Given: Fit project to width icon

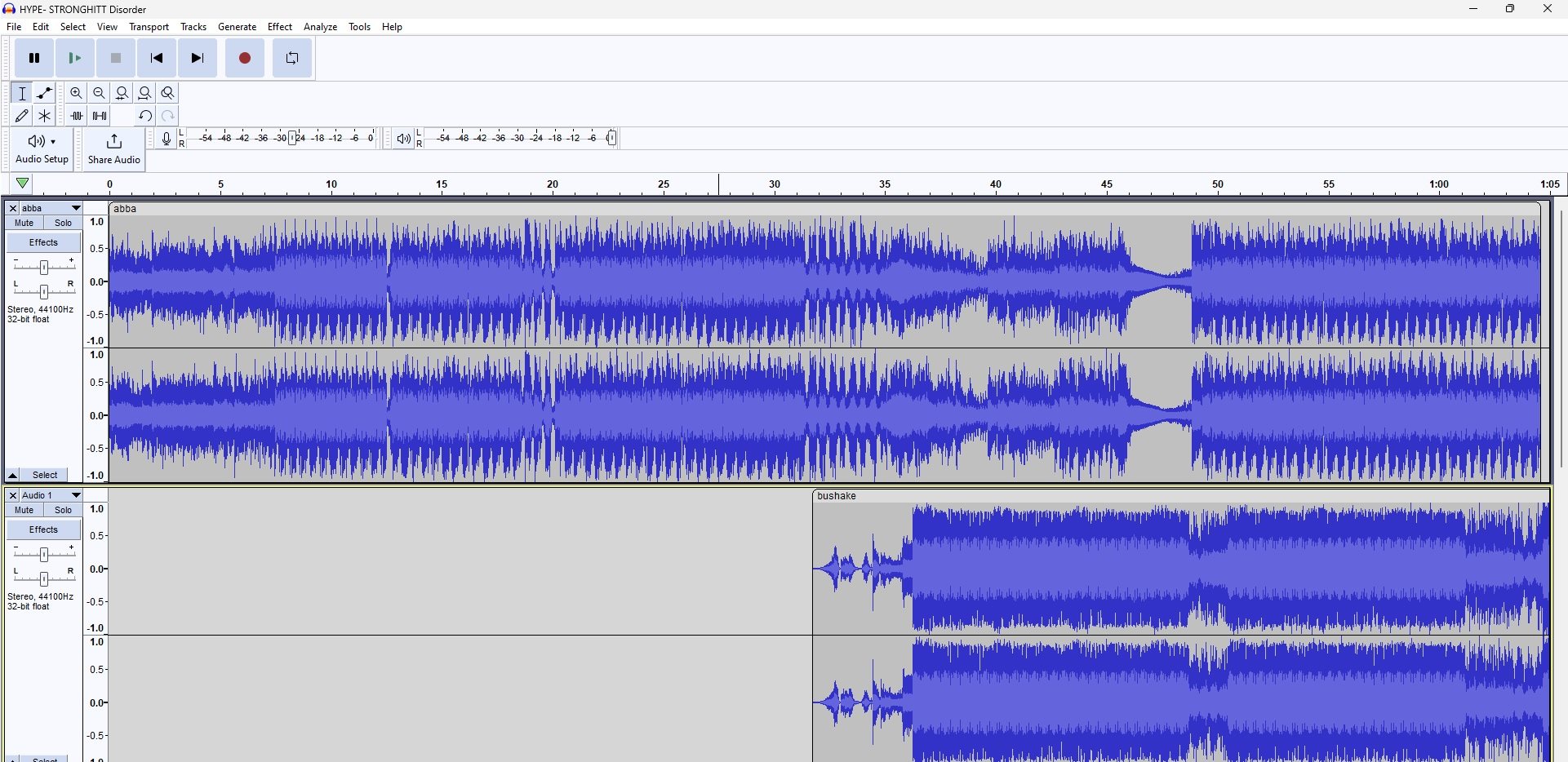Looking at the screenshot, I should (x=145, y=93).
